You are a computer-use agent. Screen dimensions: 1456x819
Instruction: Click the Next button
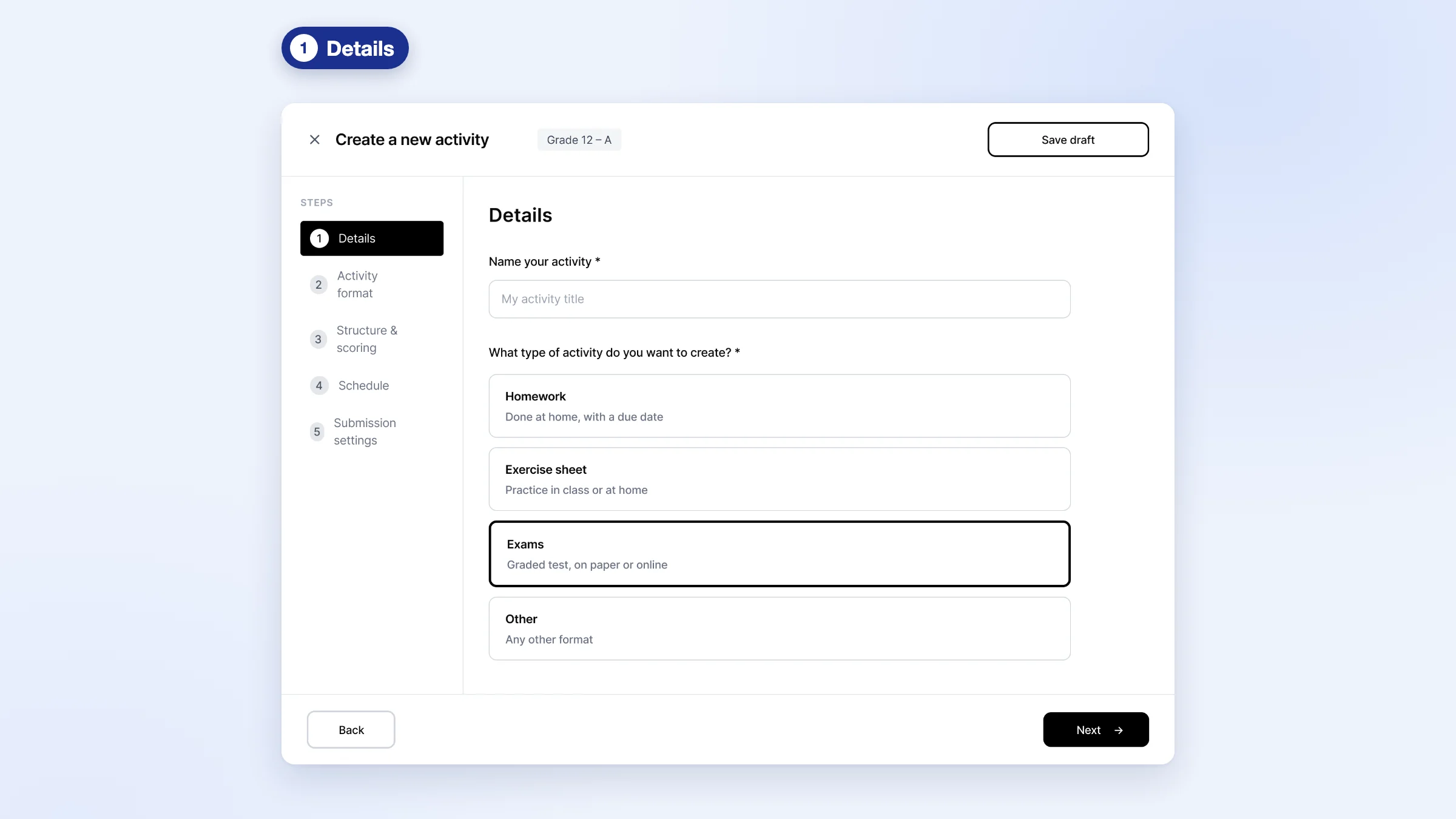pos(1096,730)
